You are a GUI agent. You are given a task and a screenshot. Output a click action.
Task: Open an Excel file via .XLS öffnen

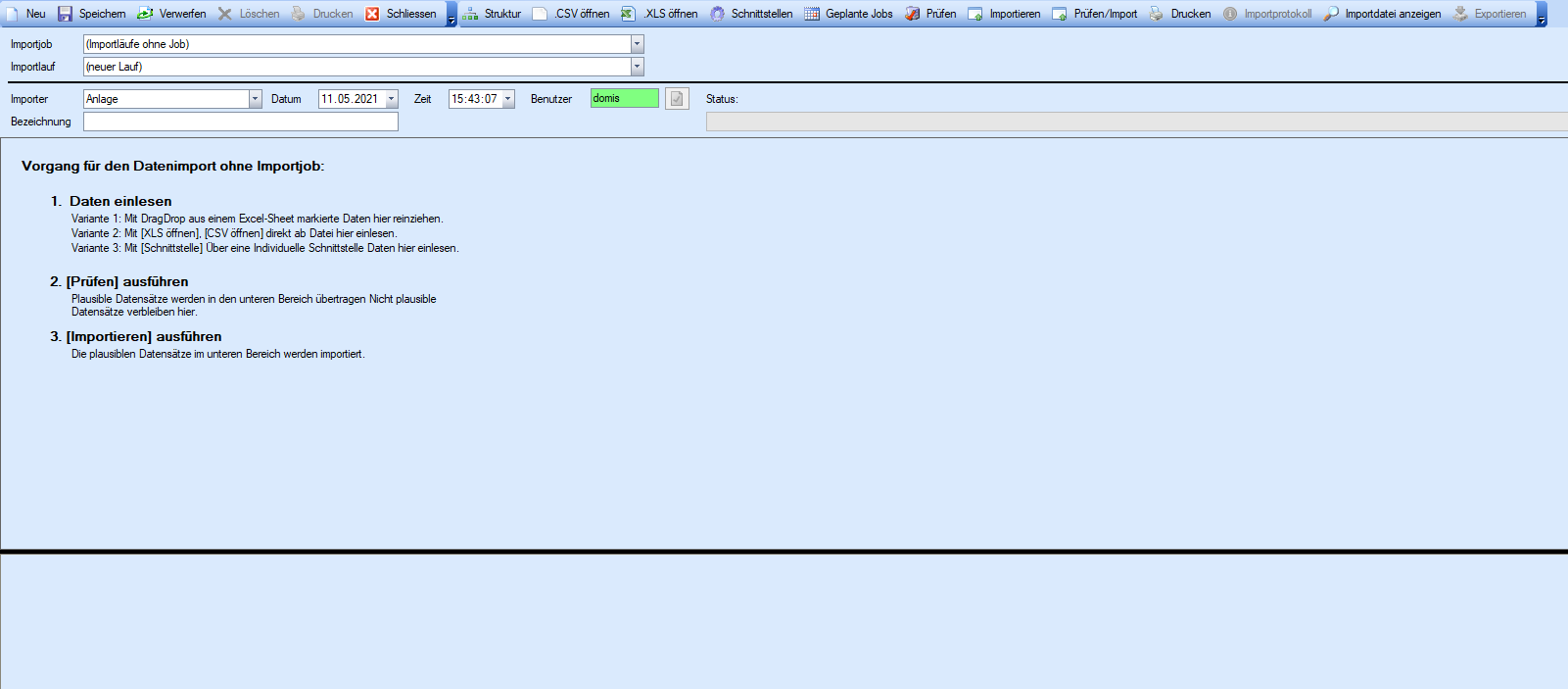click(x=660, y=14)
